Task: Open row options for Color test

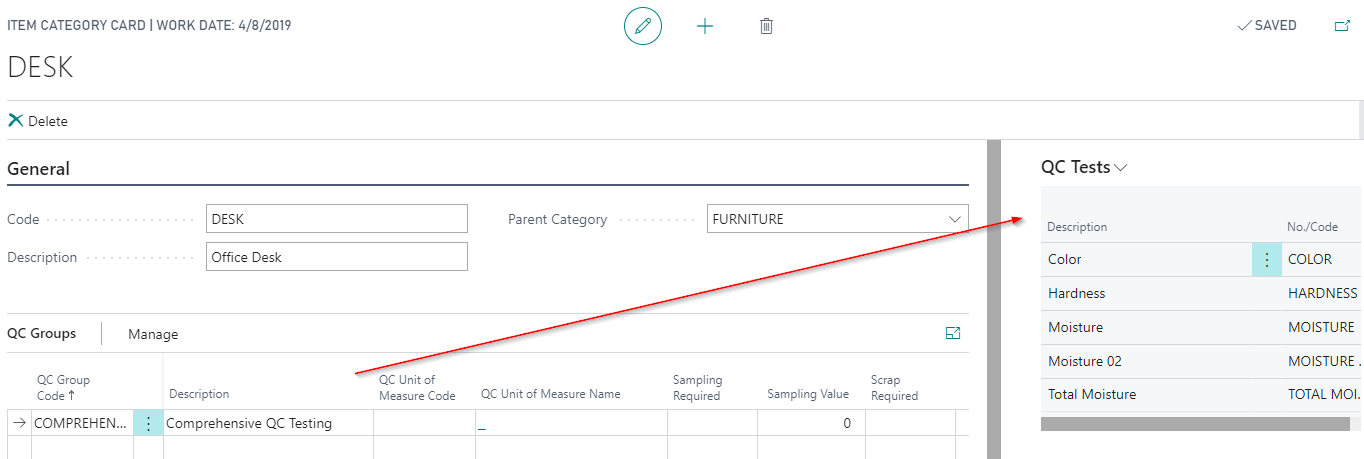Action: coord(1266,260)
